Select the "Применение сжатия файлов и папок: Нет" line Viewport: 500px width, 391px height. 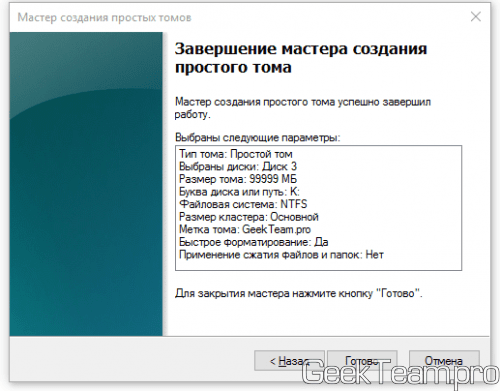pos(281,255)
